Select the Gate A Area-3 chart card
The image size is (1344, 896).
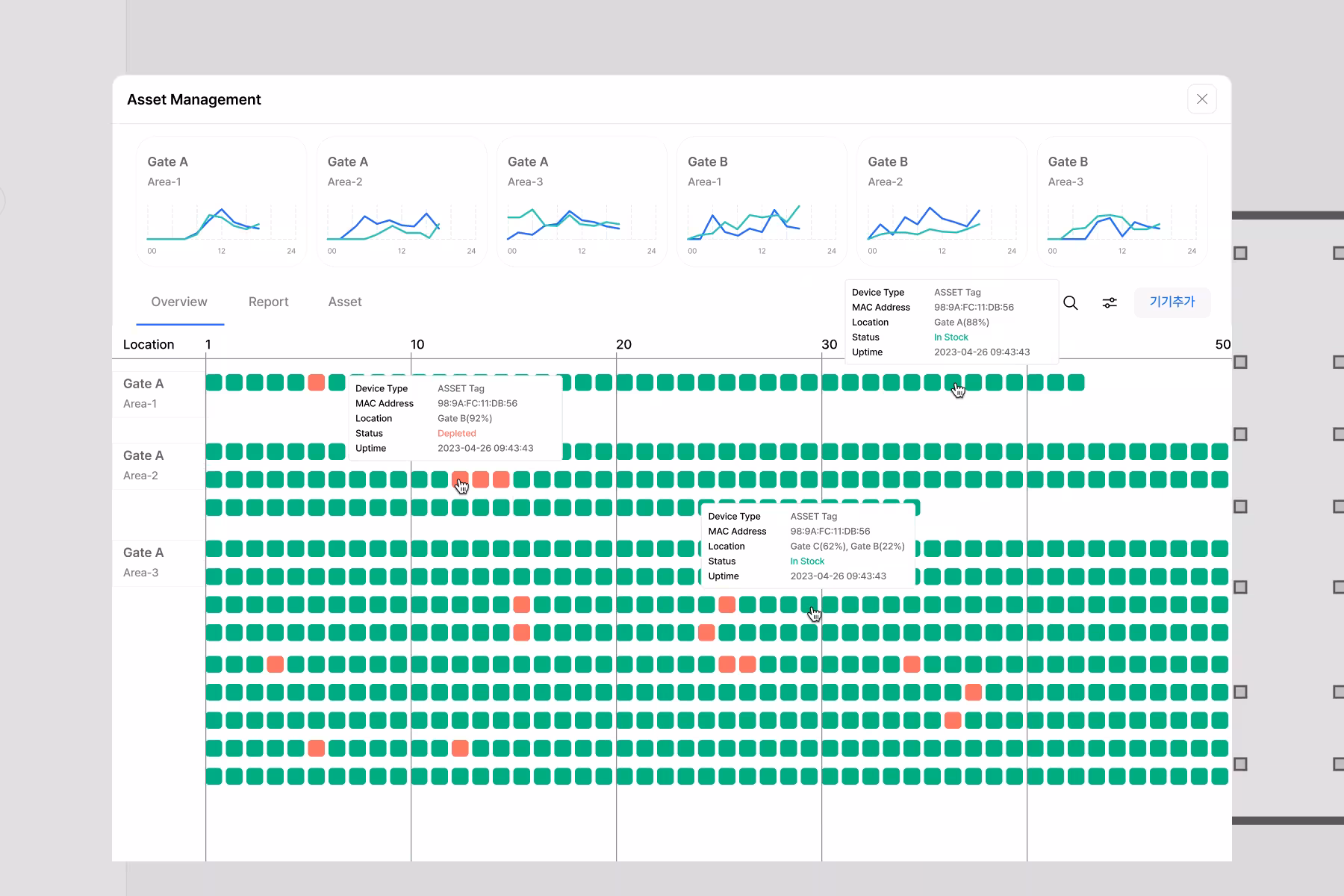click(582, 202)
